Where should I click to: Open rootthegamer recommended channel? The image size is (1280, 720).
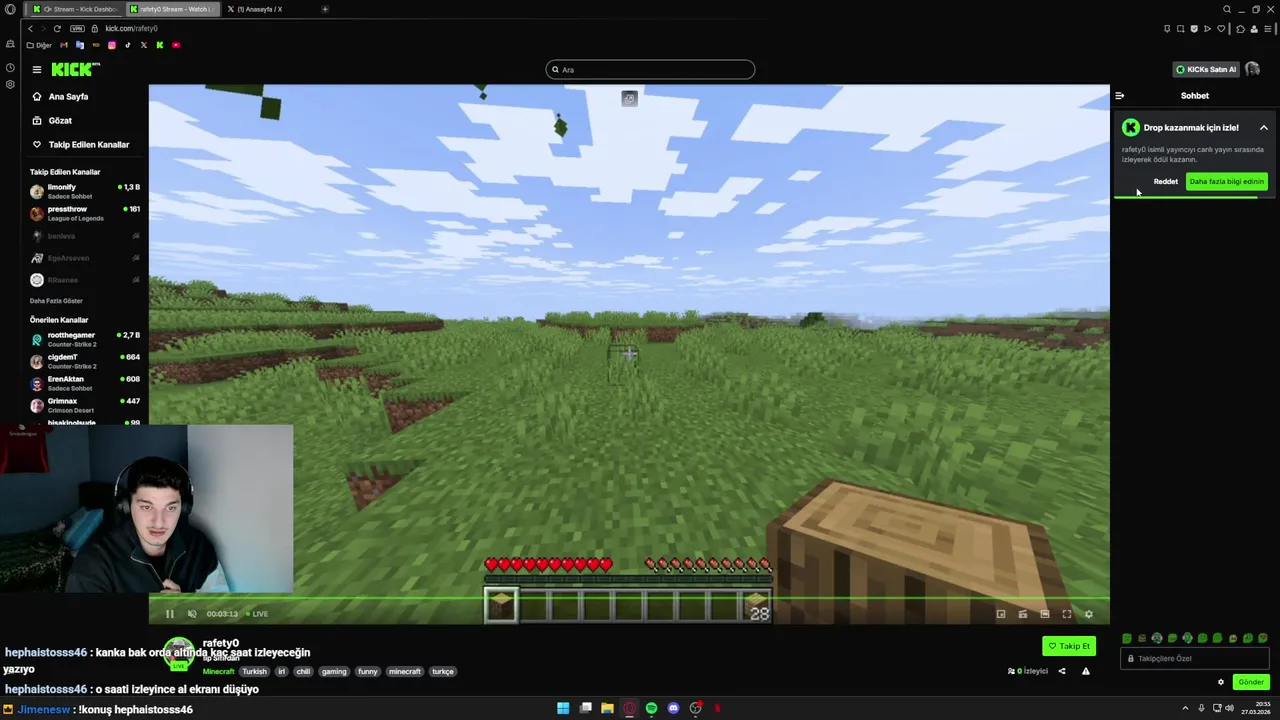click(85, 339)
